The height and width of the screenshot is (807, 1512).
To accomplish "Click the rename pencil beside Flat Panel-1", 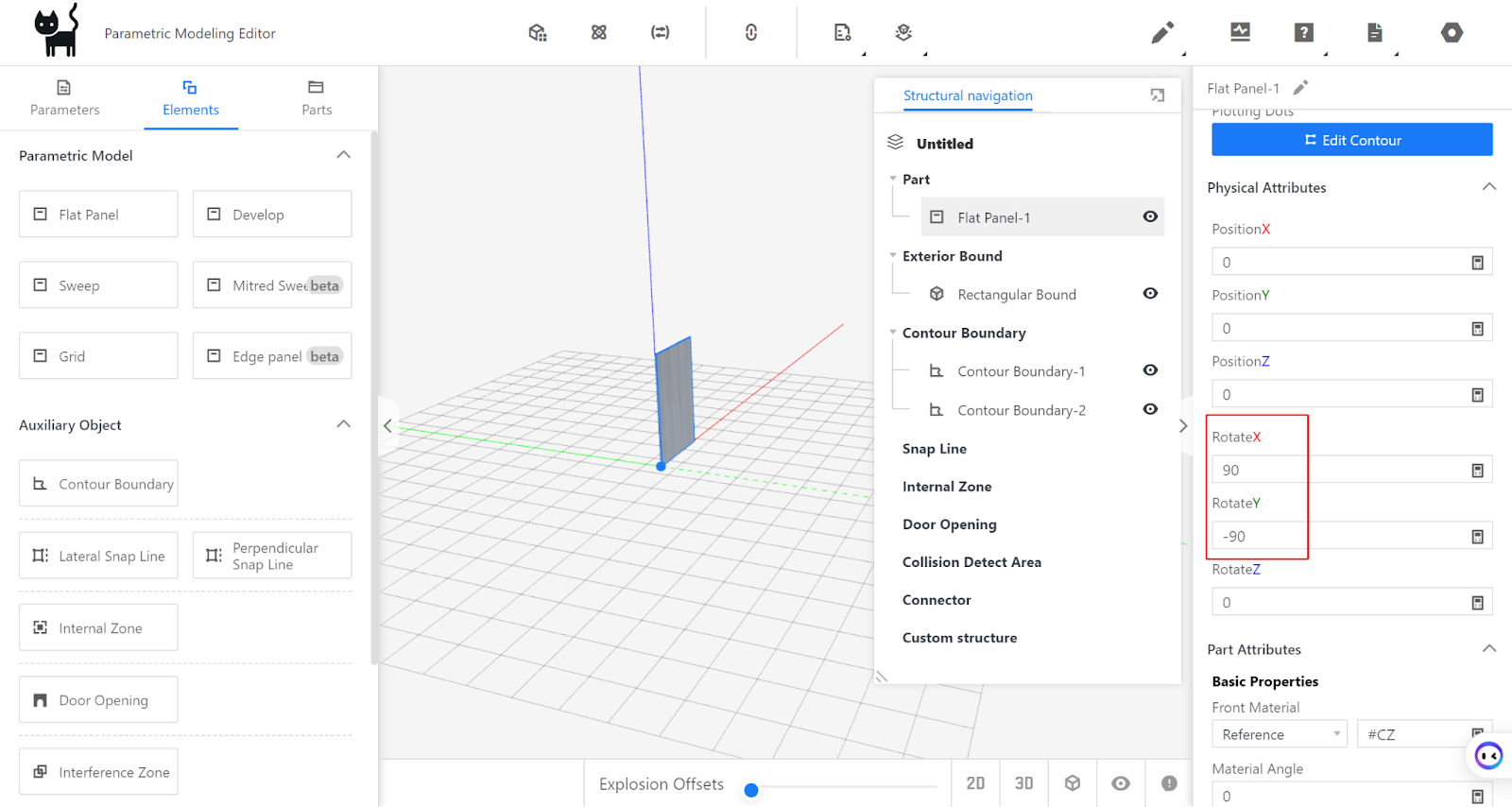I will pyautogui.click(x=1300, y=88).
